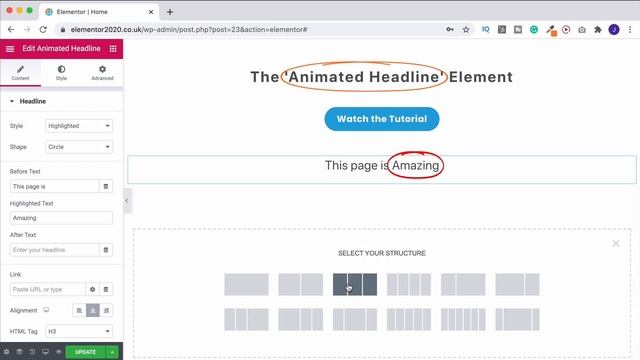The width and height of the screenshot is (640, 360).
Task: Choose the five equal columns structure
Action: 409,319
